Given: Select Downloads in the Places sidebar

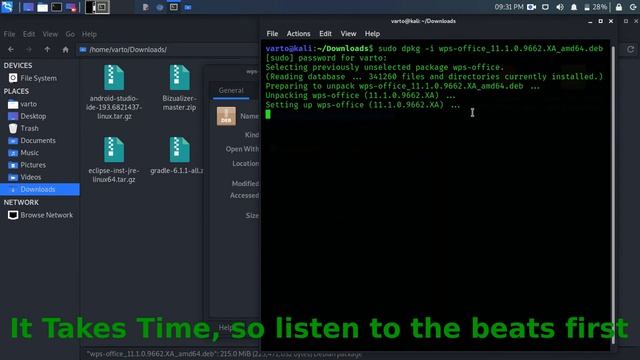Looking at the screenshot, I should click(x=40, y=189).
